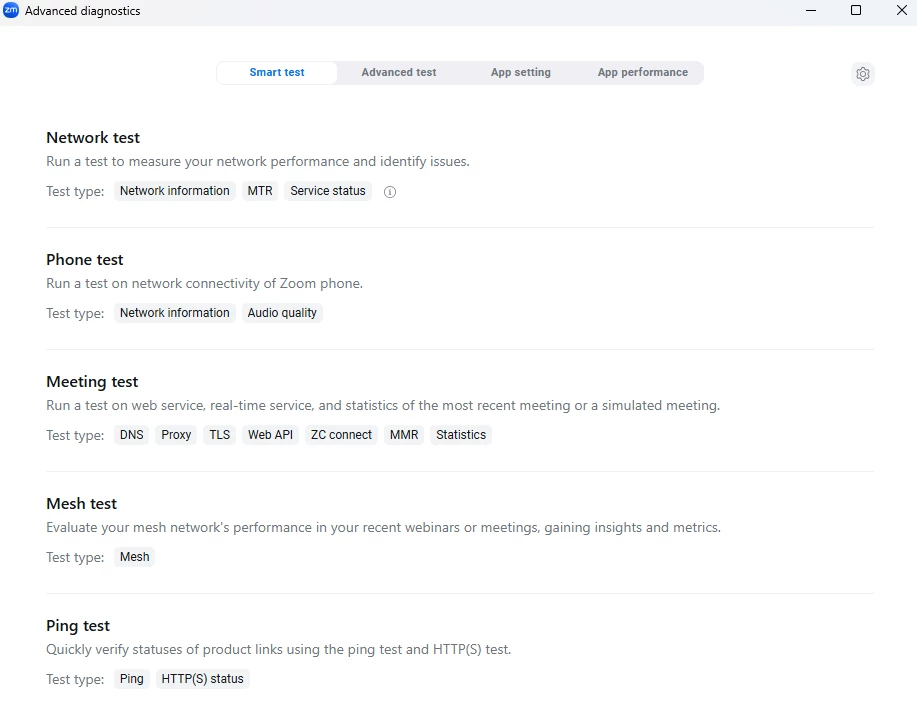Click the Ping test type tag
Image resolution: width=917 pixels, height=706 pixels.
pos(132,679)
